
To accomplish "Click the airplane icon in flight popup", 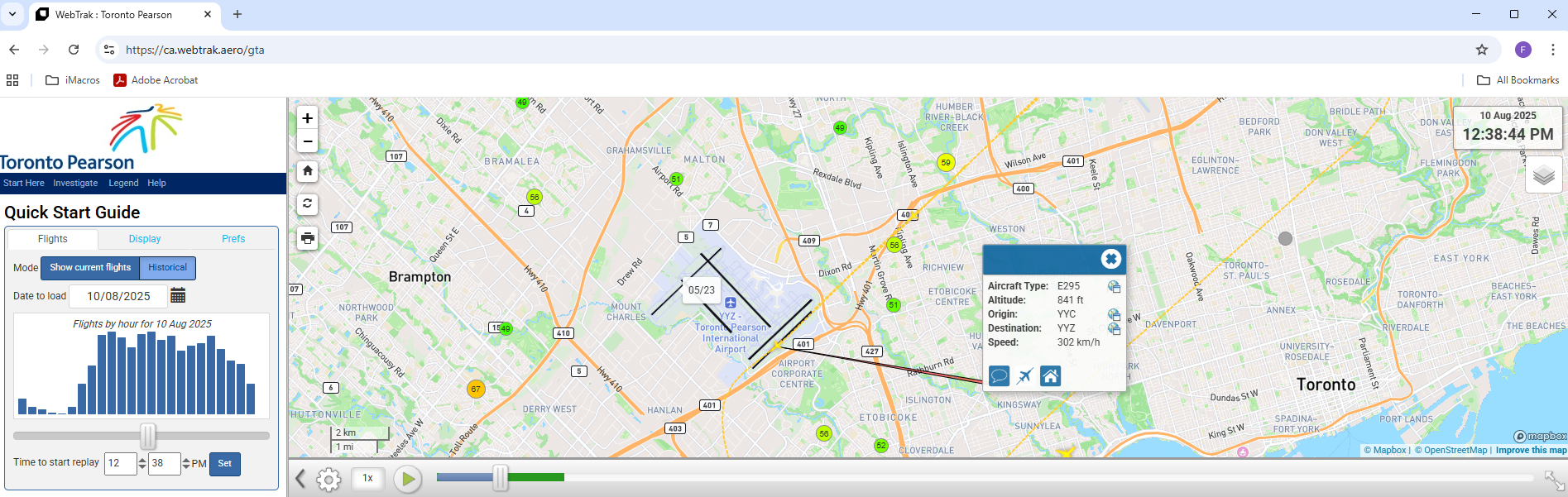I will tap(1024, 376).
